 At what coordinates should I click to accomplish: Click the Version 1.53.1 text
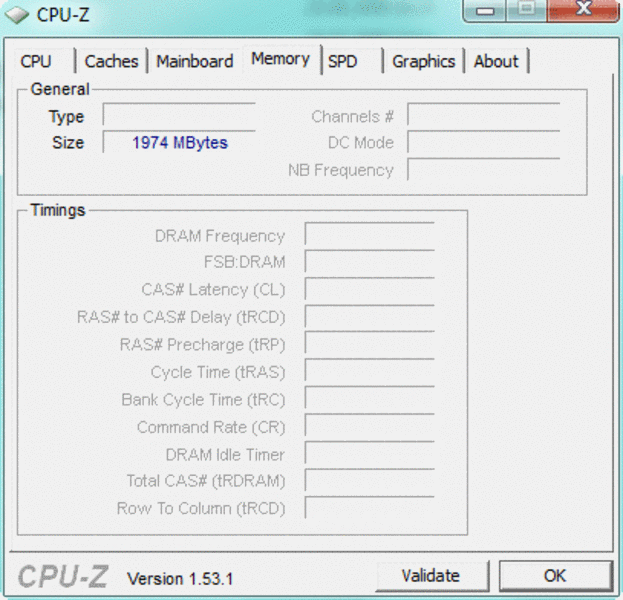[180, 579]
